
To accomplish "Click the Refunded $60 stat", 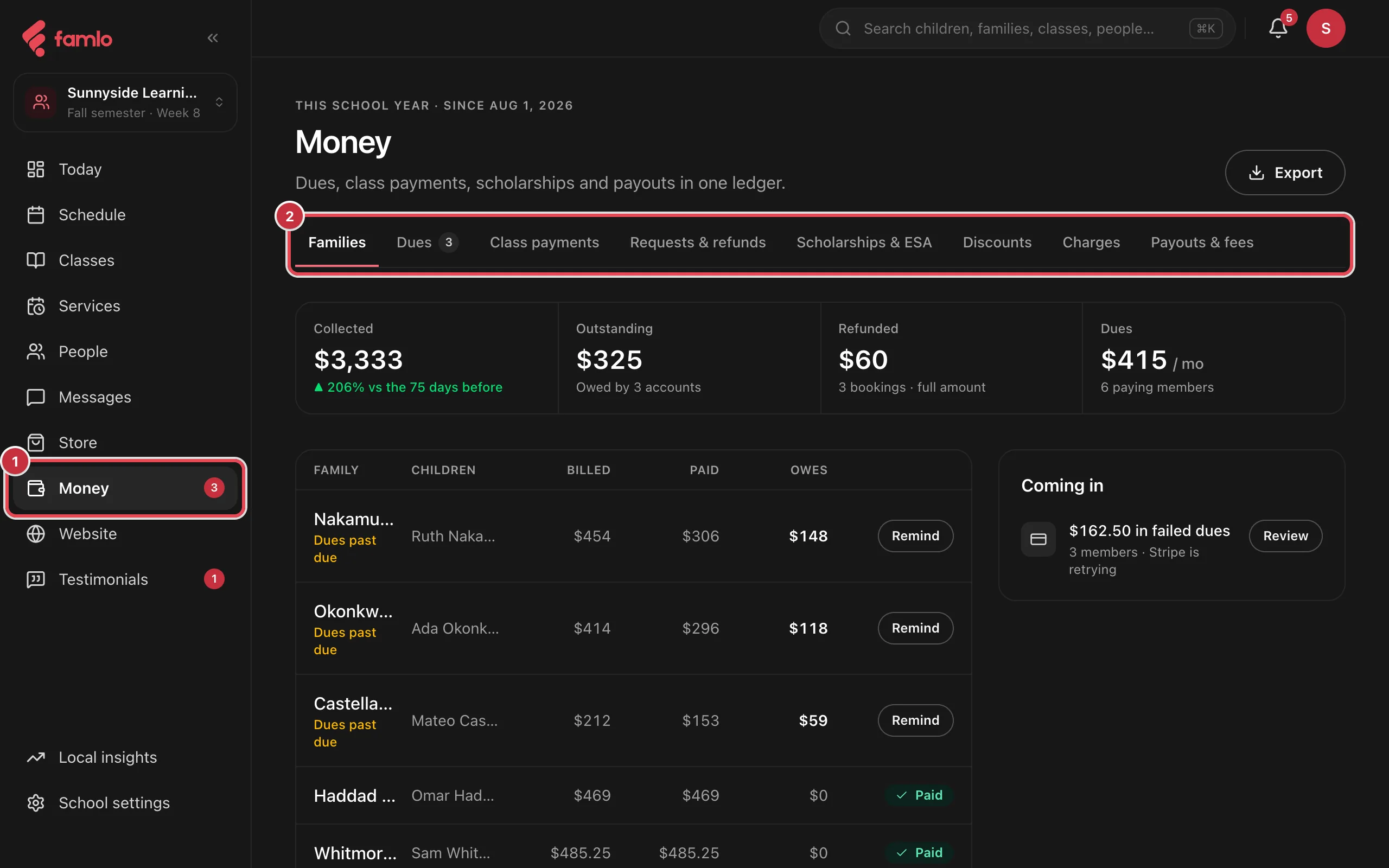I will [951, 358].
